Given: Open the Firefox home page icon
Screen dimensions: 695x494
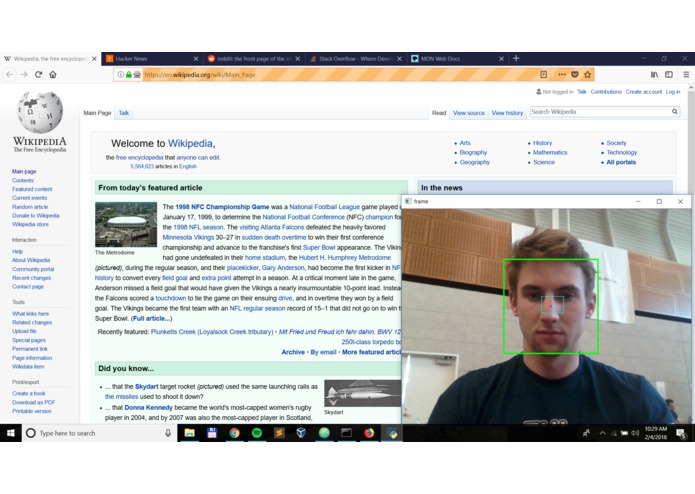Looking at the screenshot, I should [53, 74].
